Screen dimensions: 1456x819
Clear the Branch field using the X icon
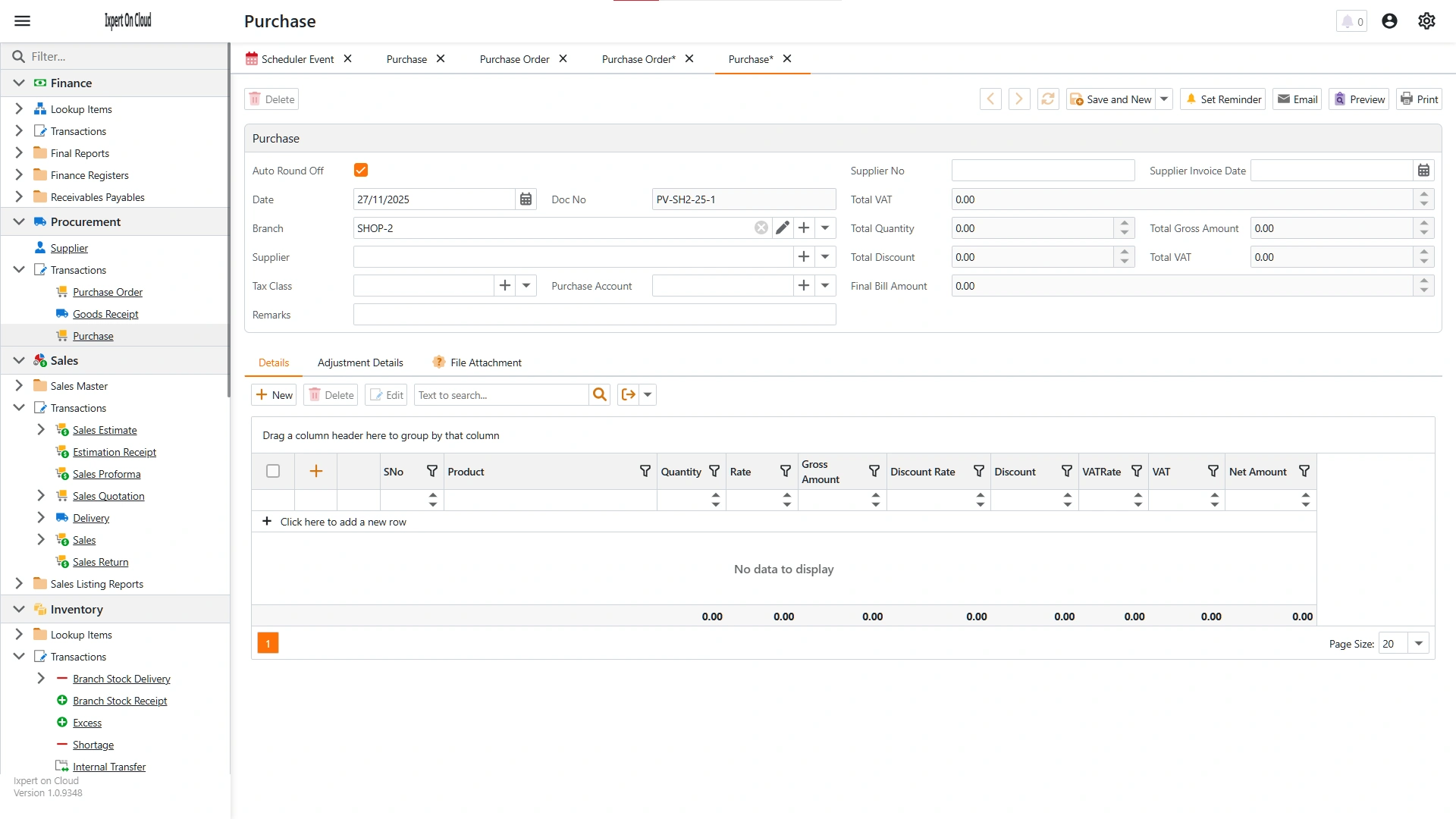point(761,227)
